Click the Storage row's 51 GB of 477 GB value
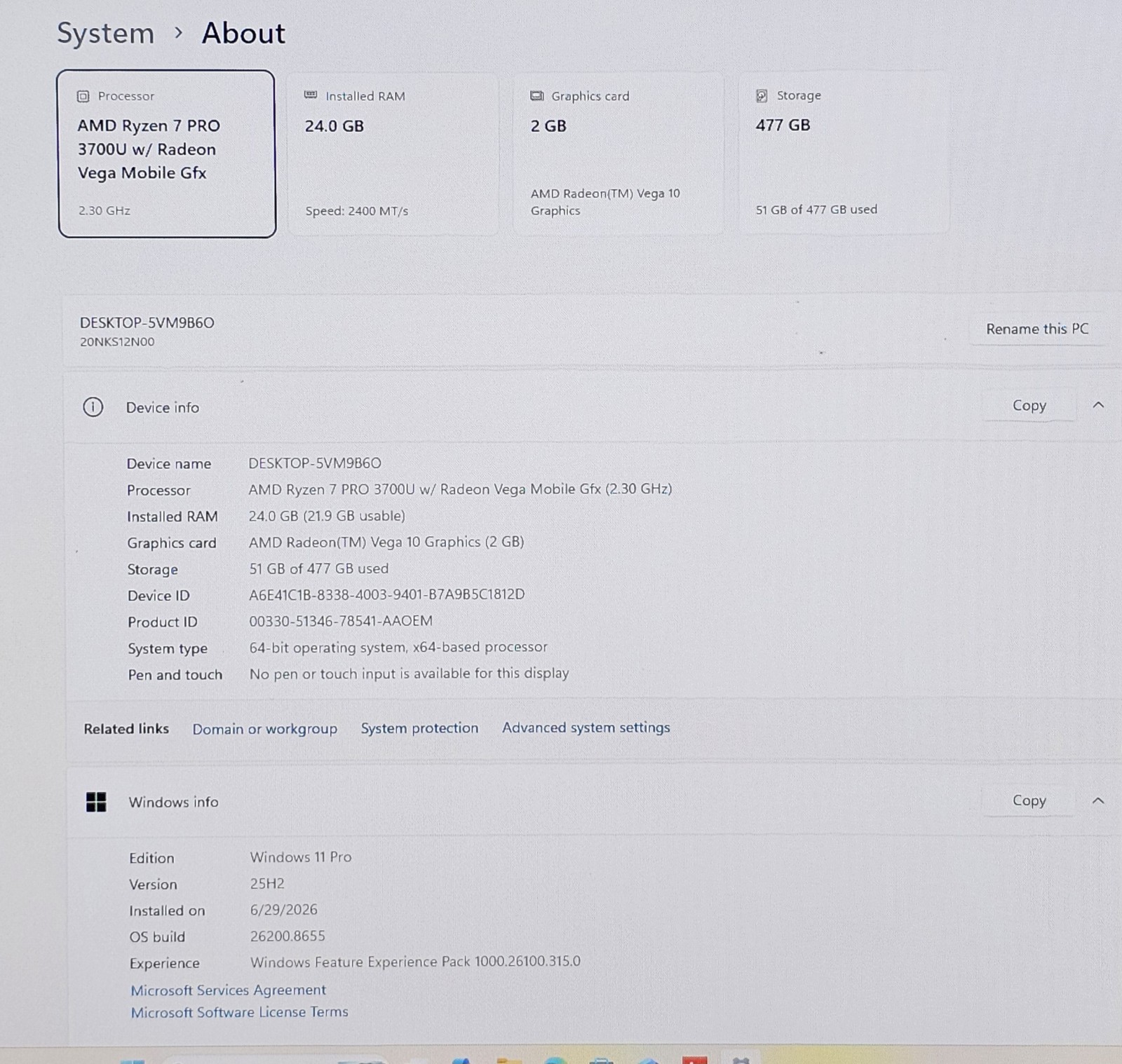 tap(318, 568)
